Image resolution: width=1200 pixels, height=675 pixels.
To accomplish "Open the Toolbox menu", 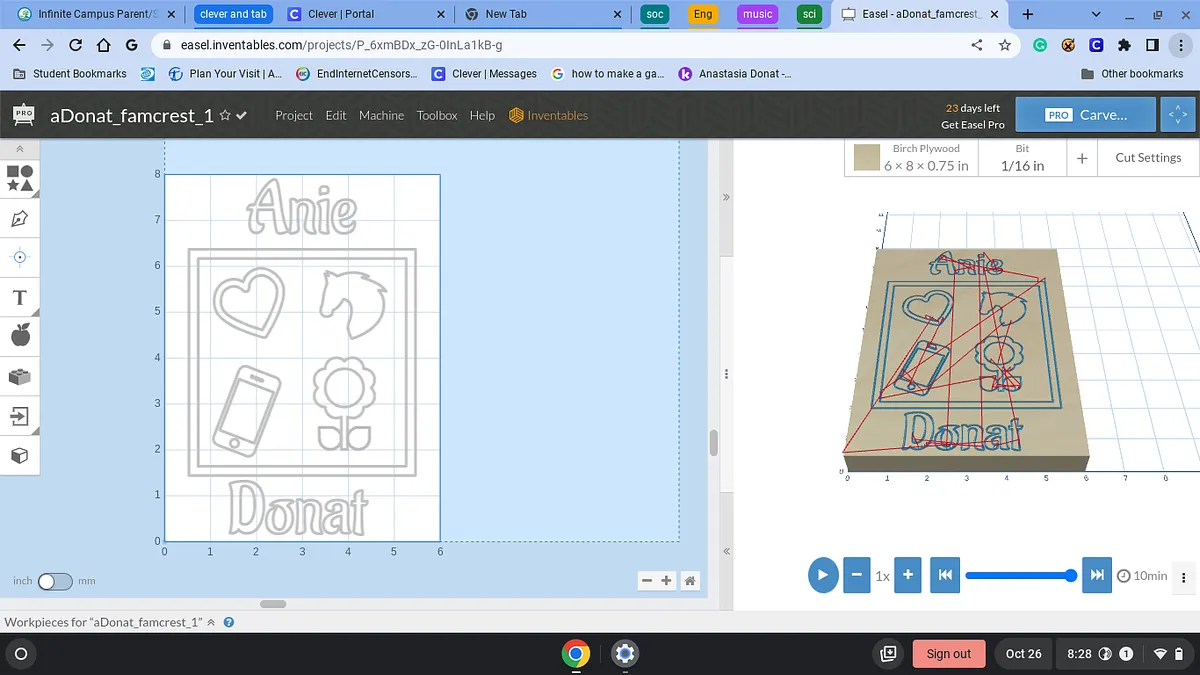I will click(x=437, y=115).
